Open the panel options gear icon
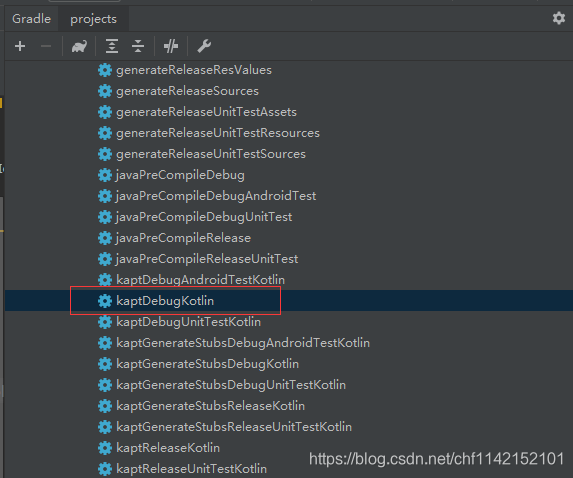This screenshot has height=478, width=573. (x=559, y=18)
